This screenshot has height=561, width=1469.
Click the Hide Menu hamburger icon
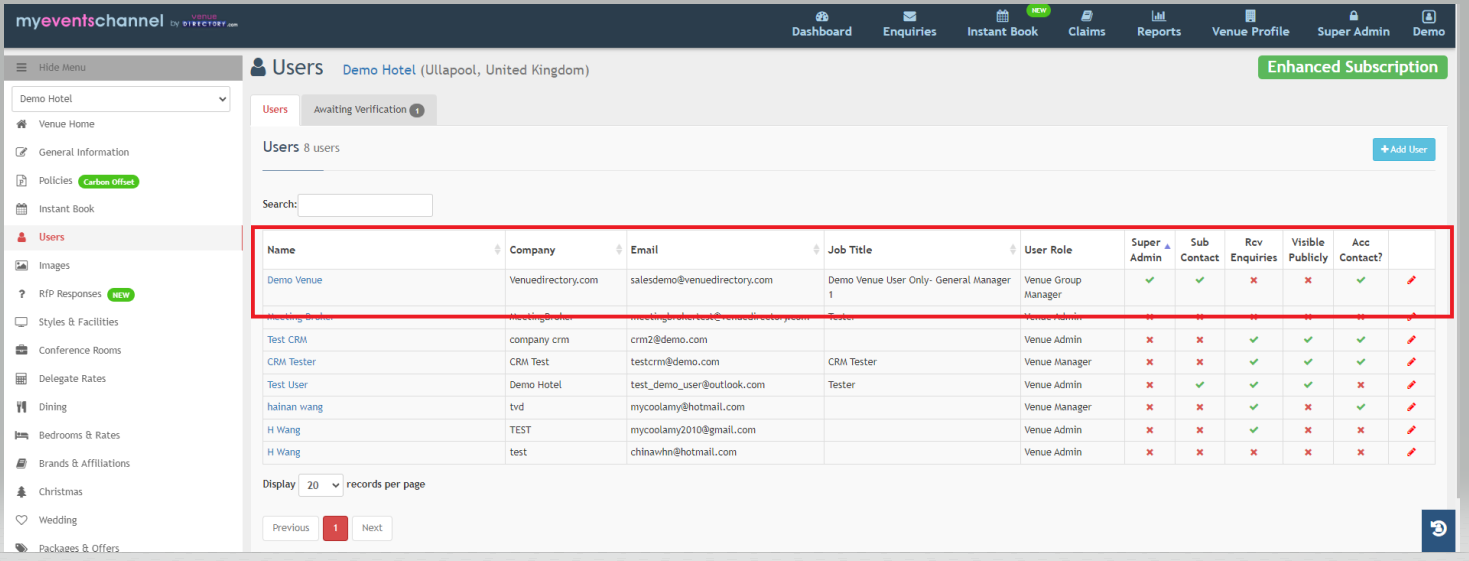point(21,67)
